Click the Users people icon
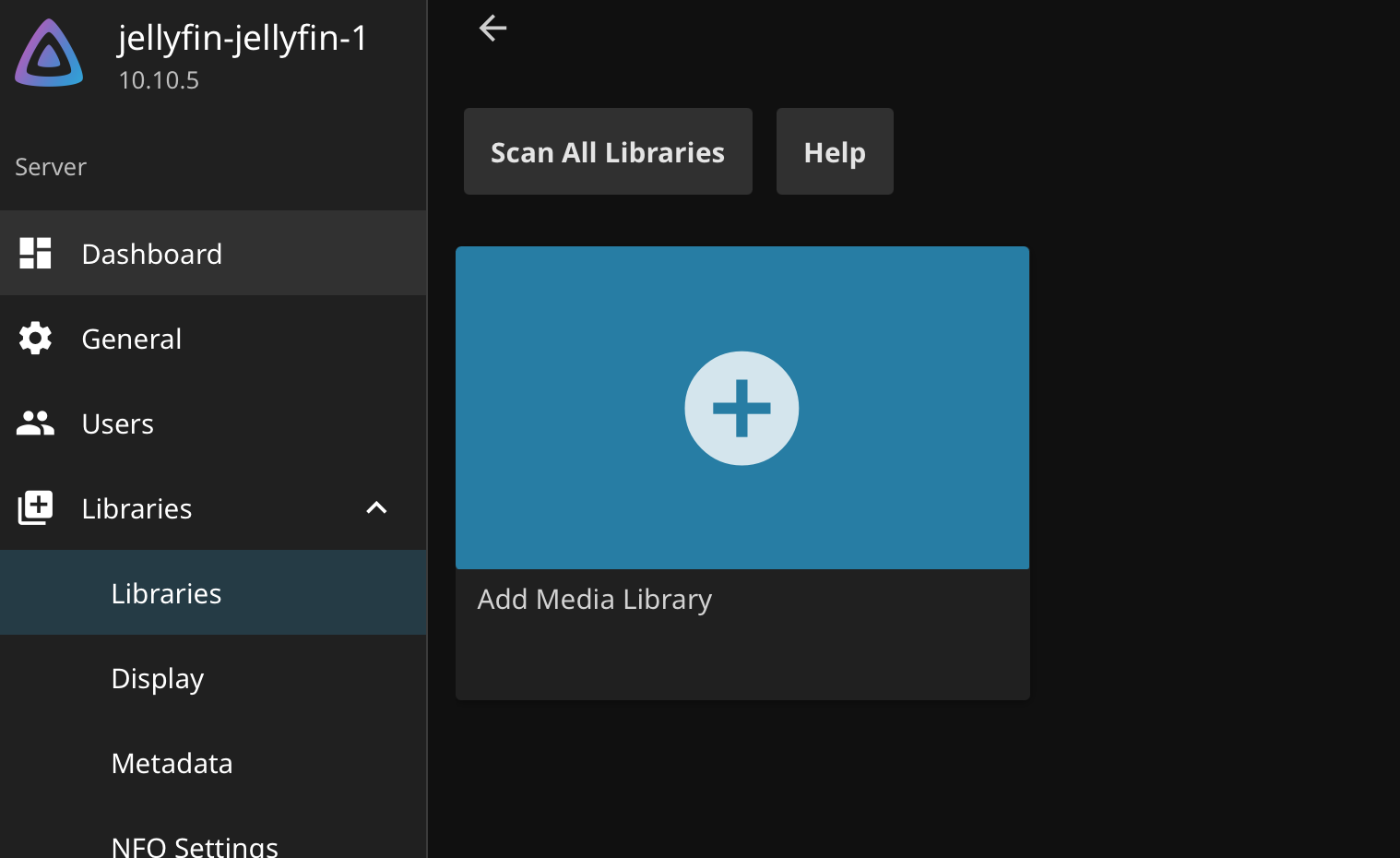The image size is (1400, 858). tap(35, 423)
